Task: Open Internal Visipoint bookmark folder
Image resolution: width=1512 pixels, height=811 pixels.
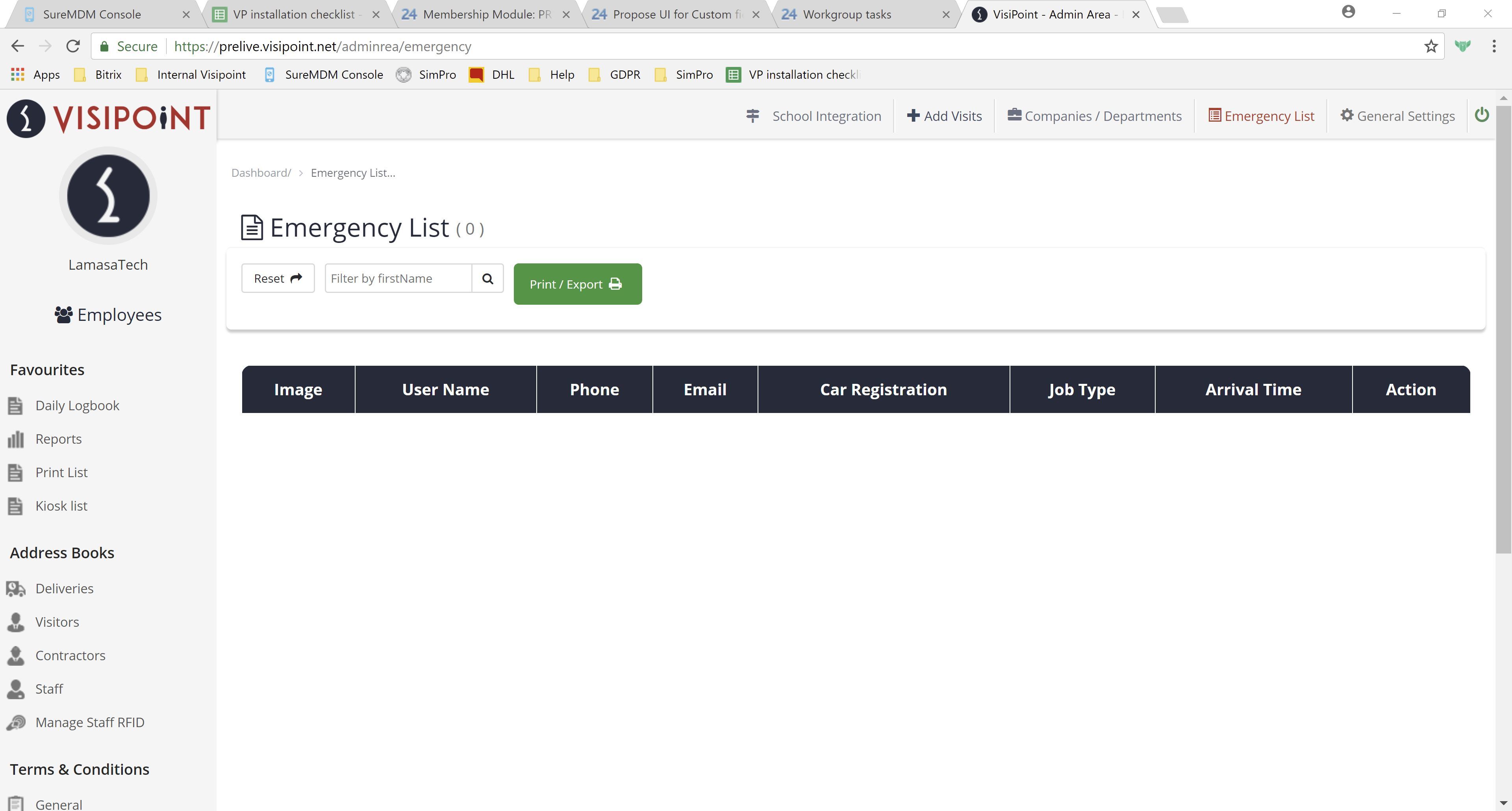Action: 191,74
